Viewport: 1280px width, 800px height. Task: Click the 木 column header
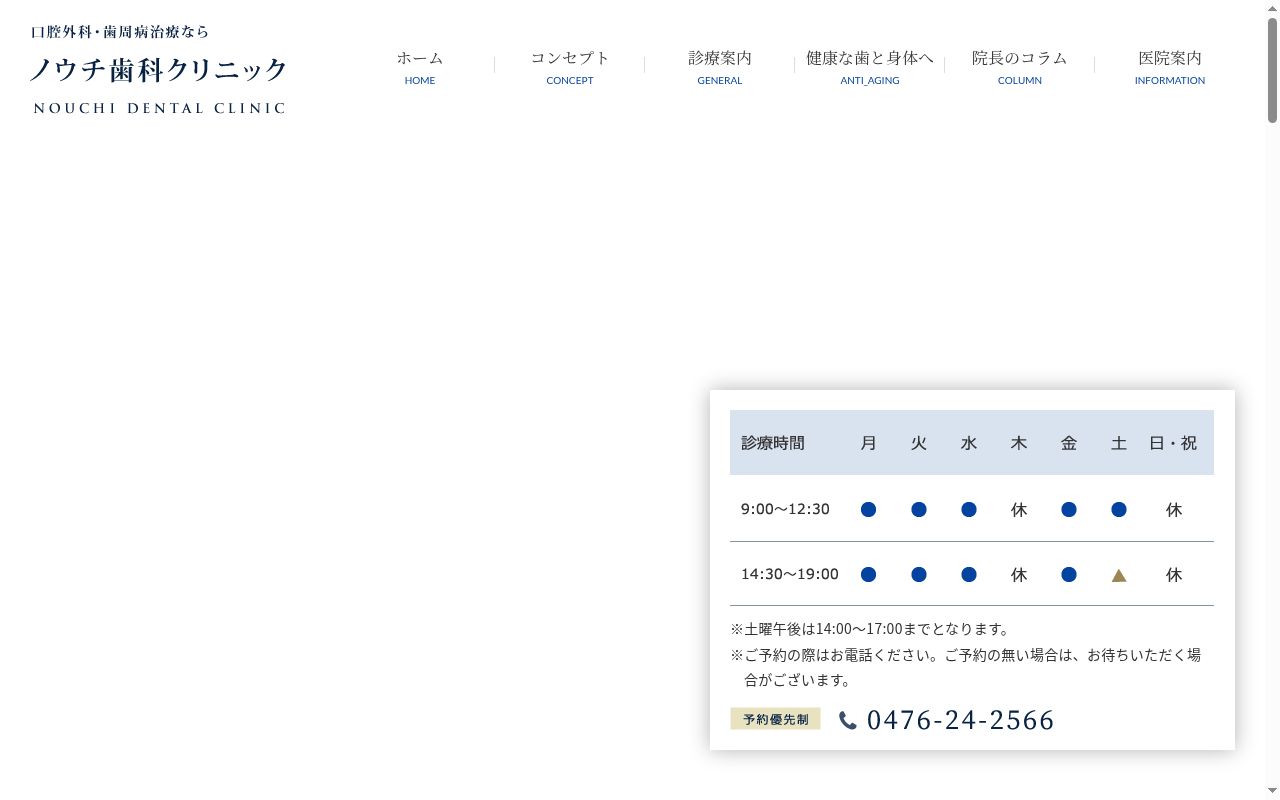tap(1019, 443)
